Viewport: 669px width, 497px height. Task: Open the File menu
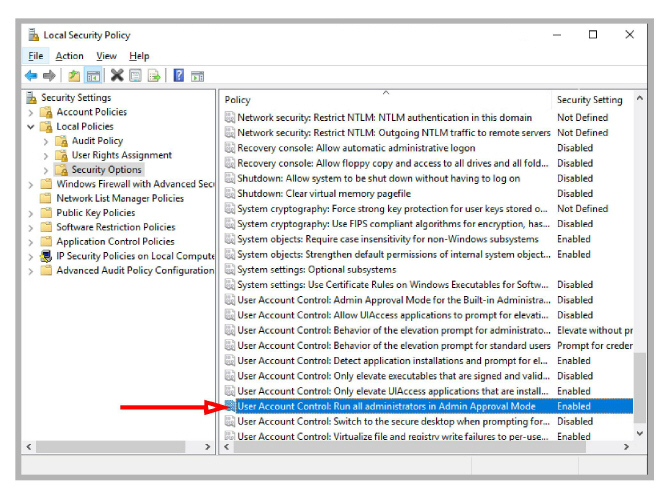pyautogui.click(x=36, y=56)
